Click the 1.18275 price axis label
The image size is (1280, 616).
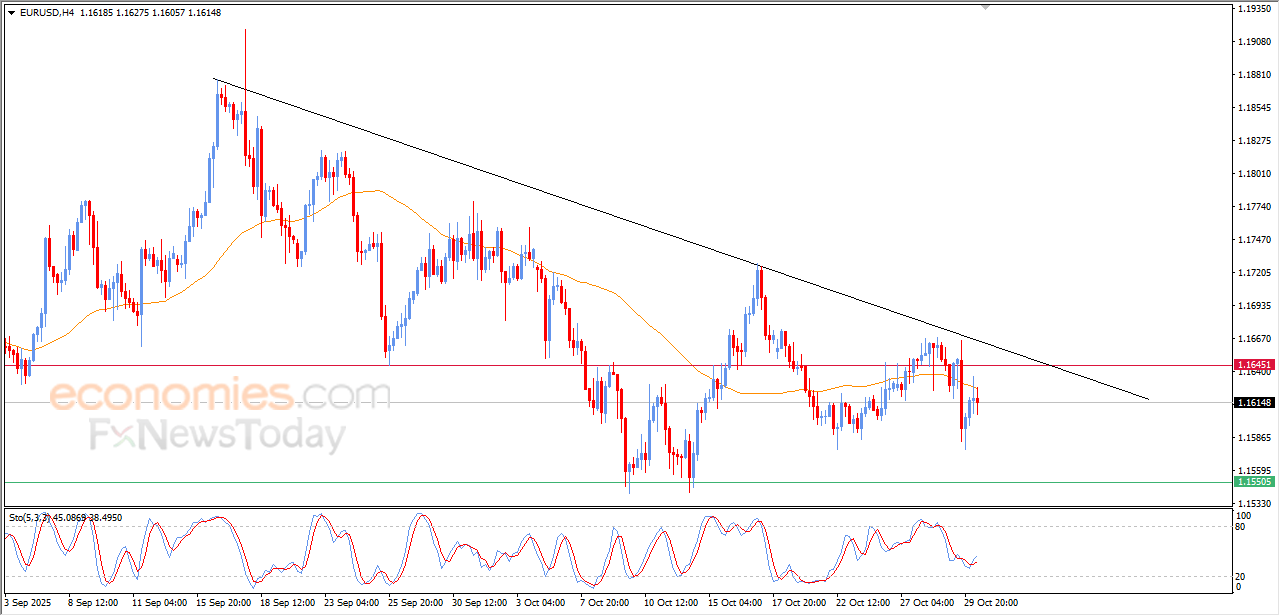pyautogui.click(x=1254, y=141)
